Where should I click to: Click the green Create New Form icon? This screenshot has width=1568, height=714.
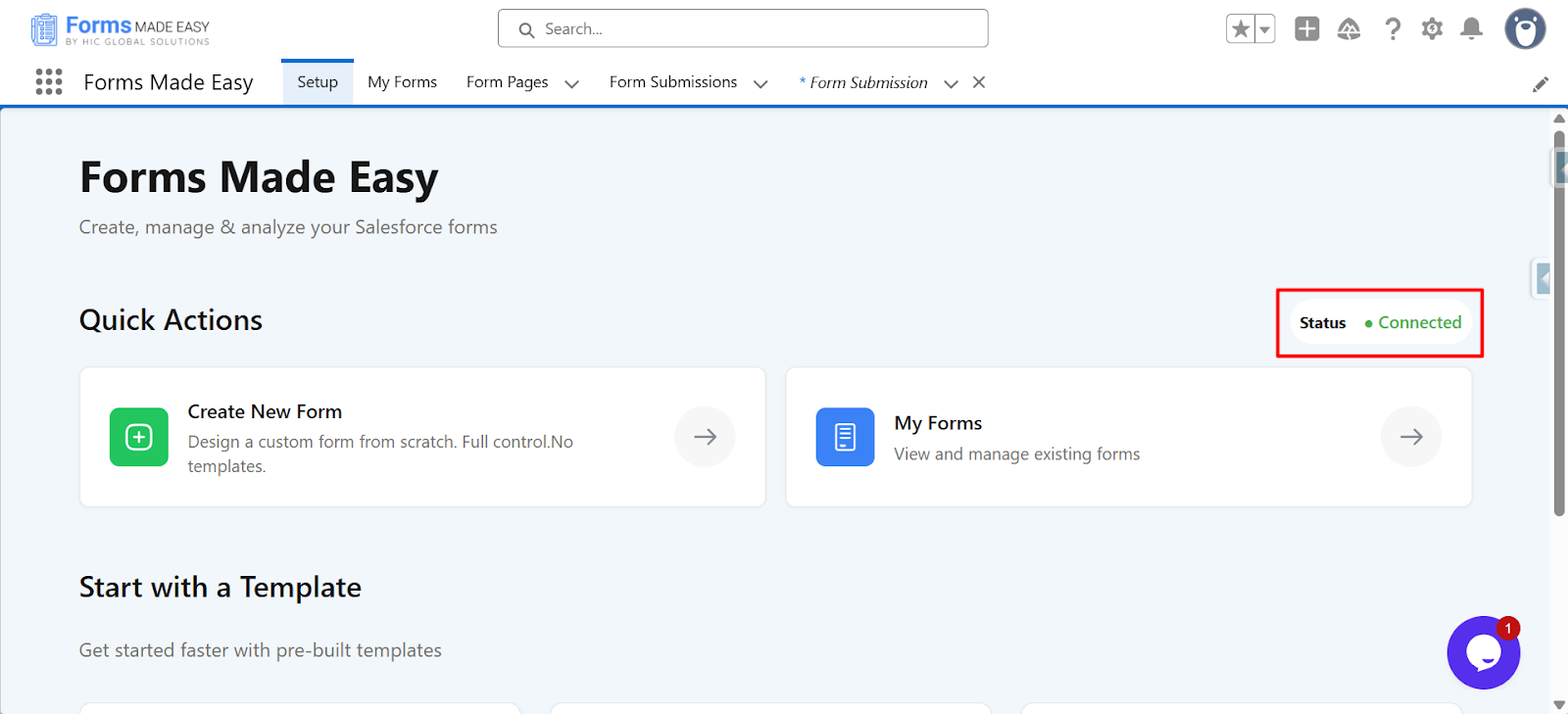(x=139, y=437)
